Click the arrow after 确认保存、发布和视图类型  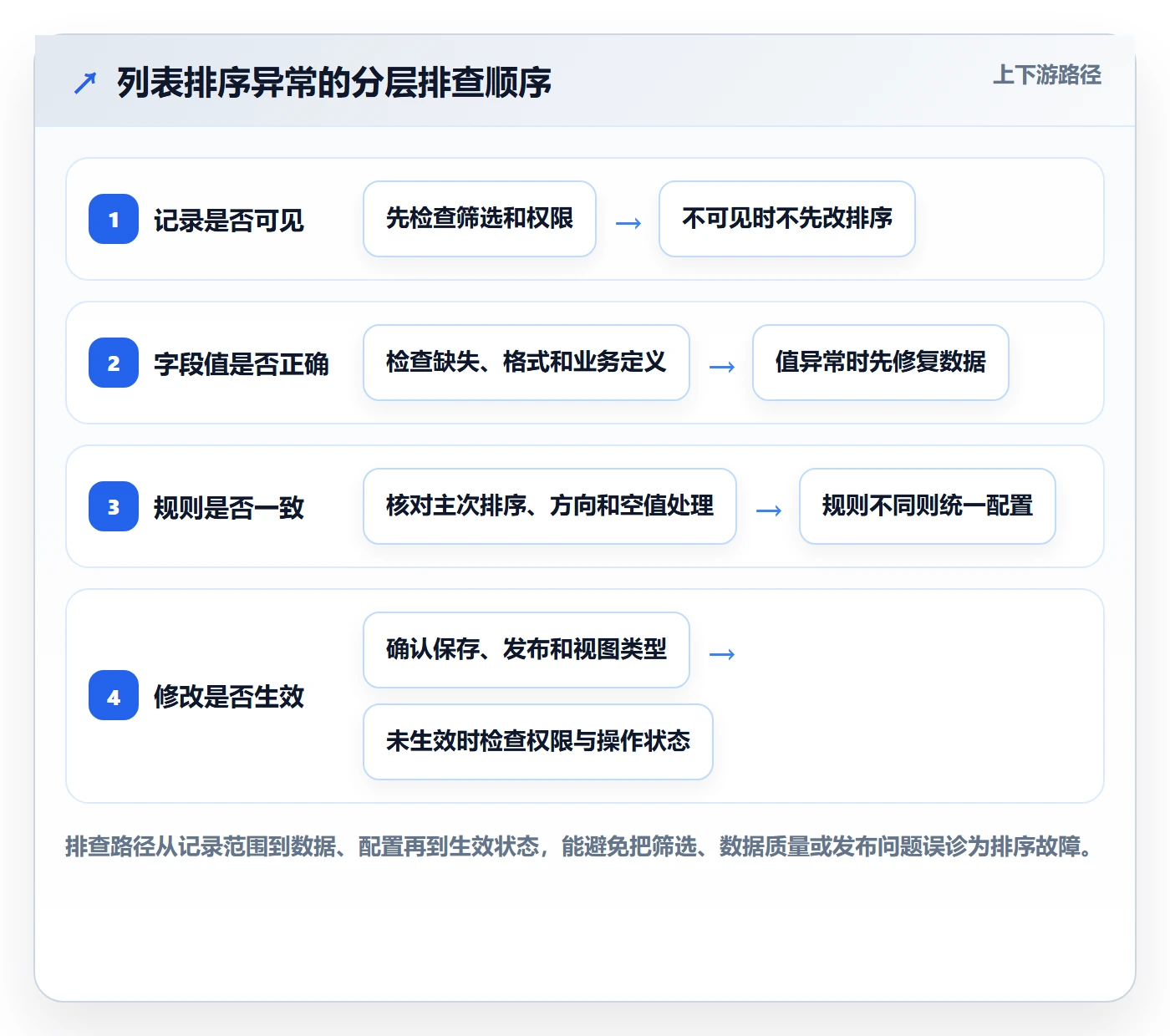pyautogui.click(x=722, y=654)
